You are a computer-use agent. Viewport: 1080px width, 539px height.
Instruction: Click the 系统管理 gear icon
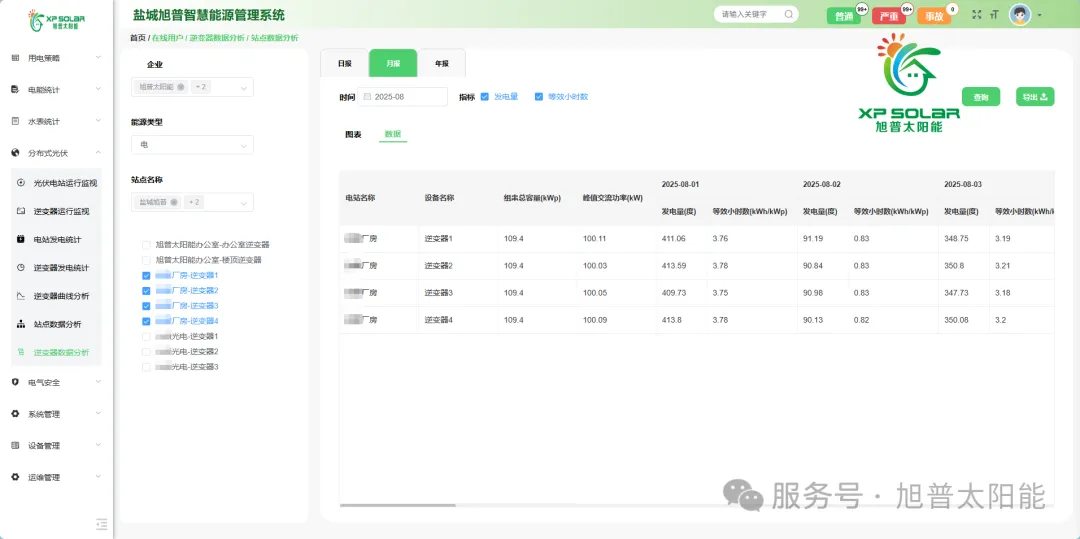click(x=15, y=414)
